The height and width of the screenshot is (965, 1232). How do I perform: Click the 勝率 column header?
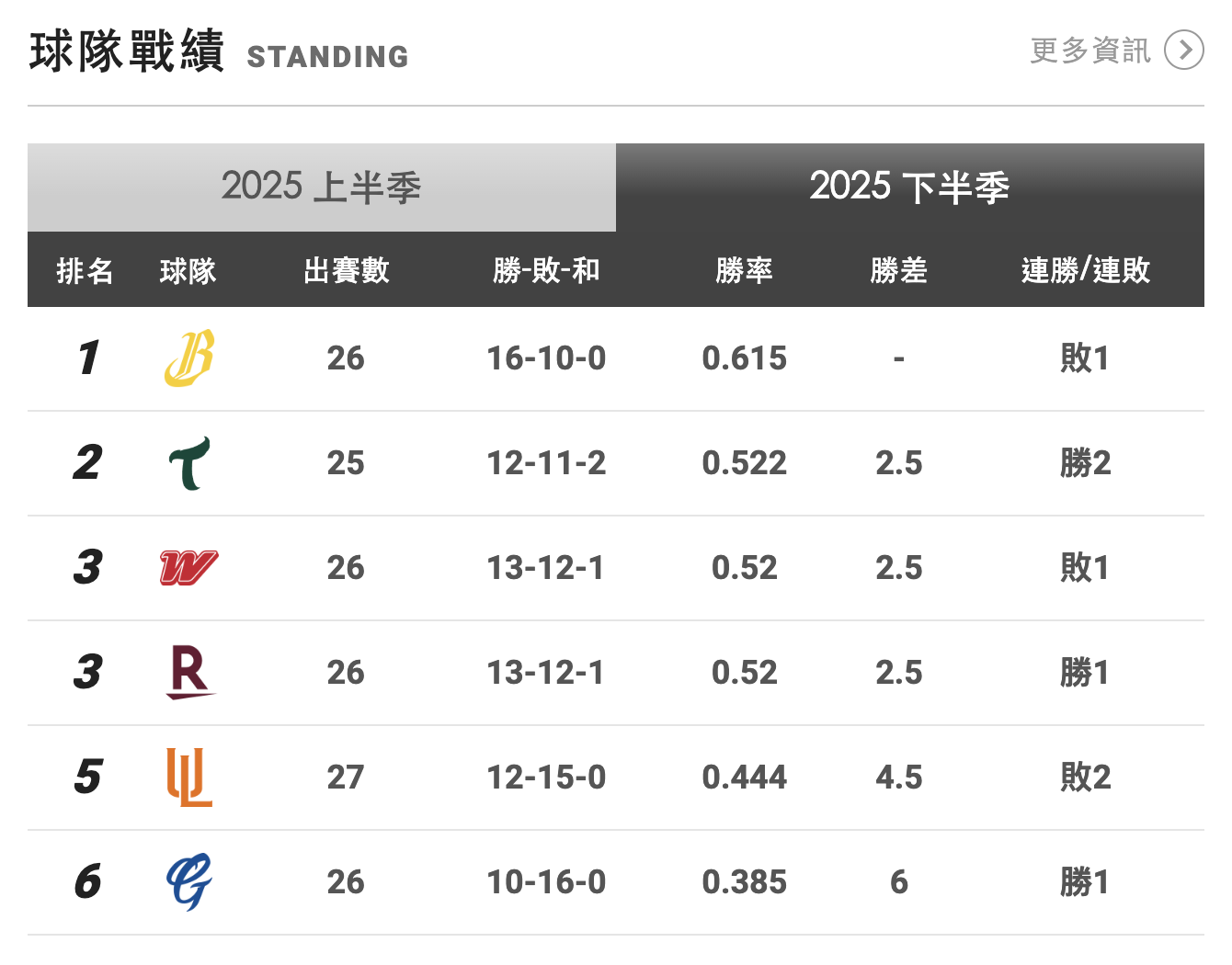point(744,270)
